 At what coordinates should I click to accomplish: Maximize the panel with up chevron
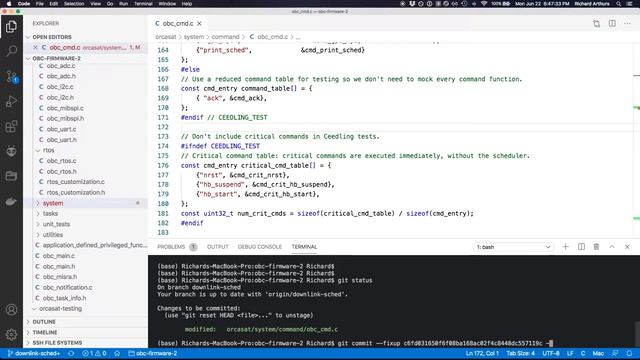[x=612, y=247]
